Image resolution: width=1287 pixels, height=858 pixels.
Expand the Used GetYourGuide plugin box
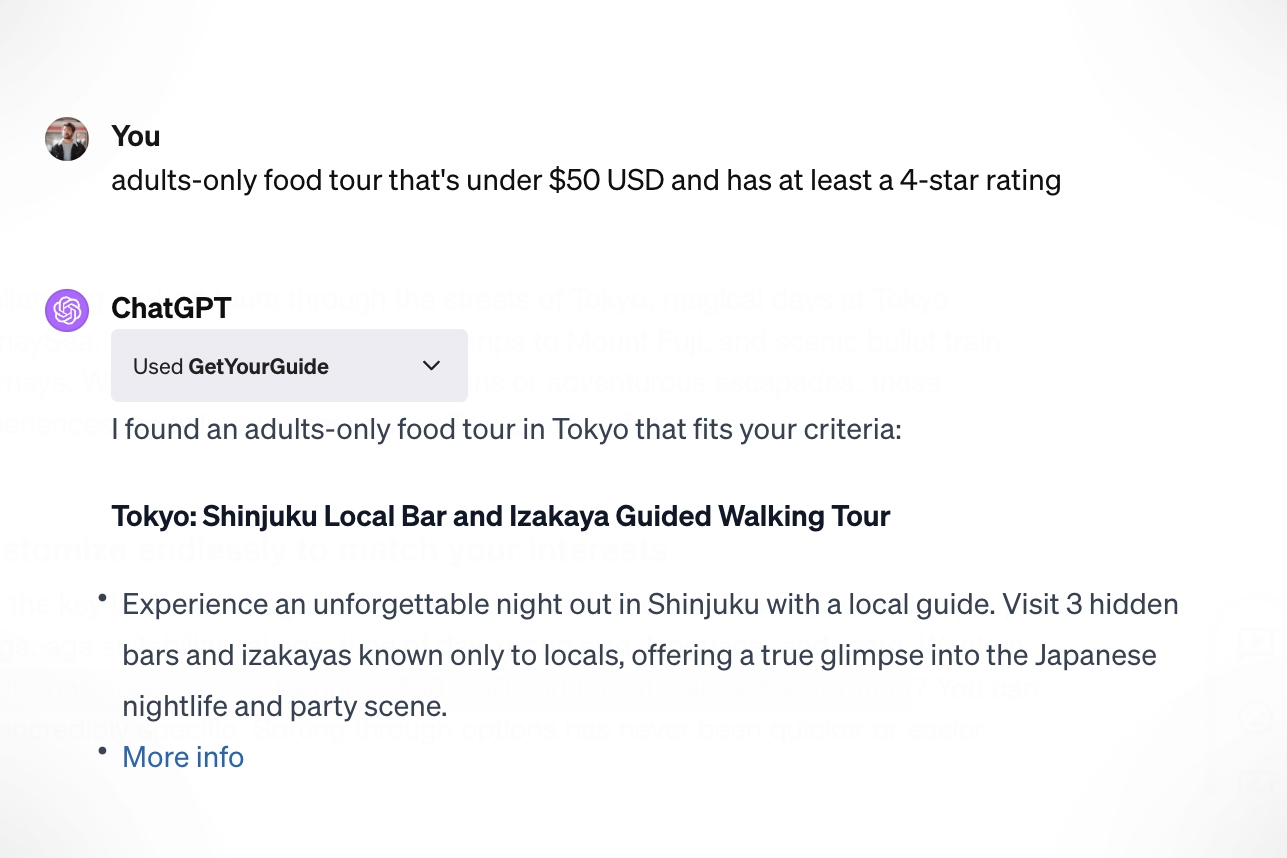289,366
